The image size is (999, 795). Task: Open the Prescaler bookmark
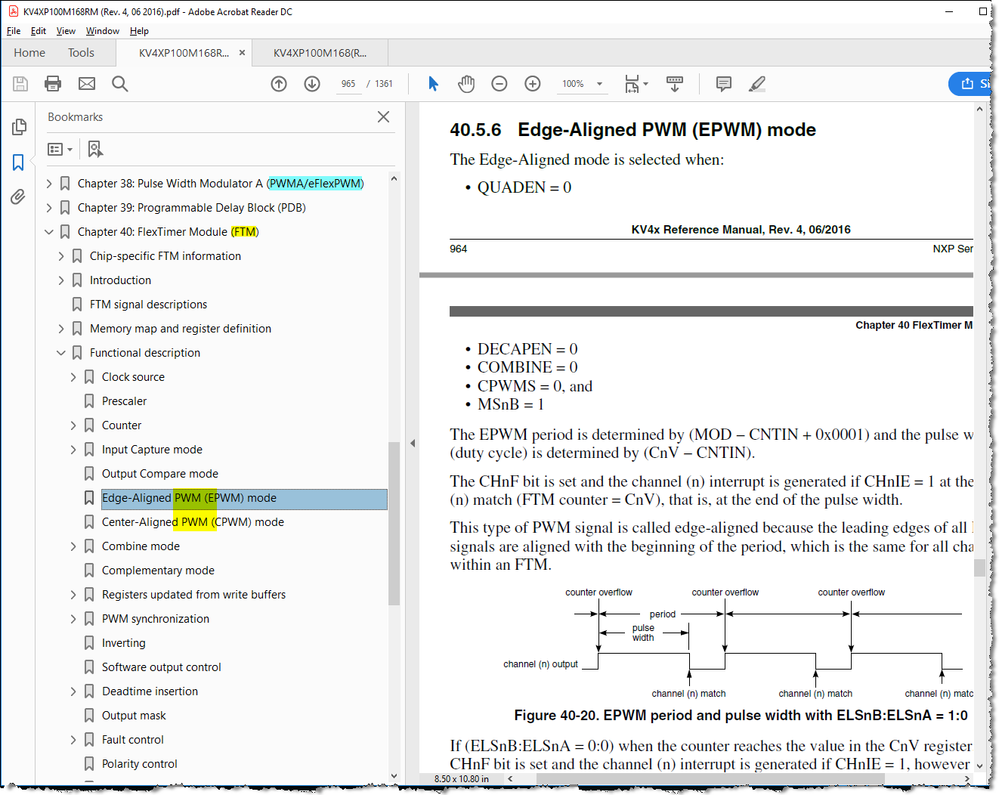click(x=124, y=401)
